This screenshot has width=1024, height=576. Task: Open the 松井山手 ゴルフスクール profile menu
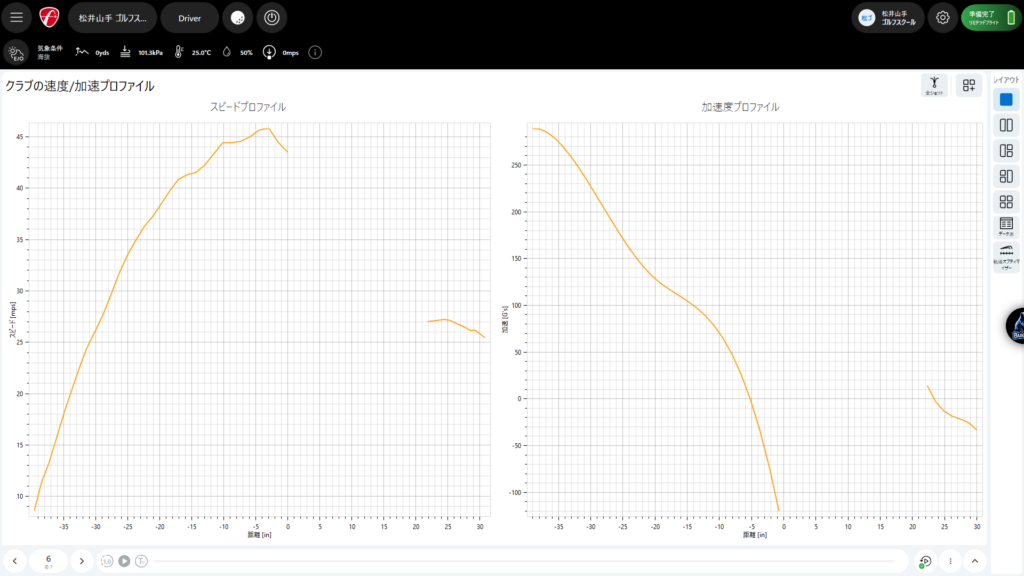click(887, 18)
